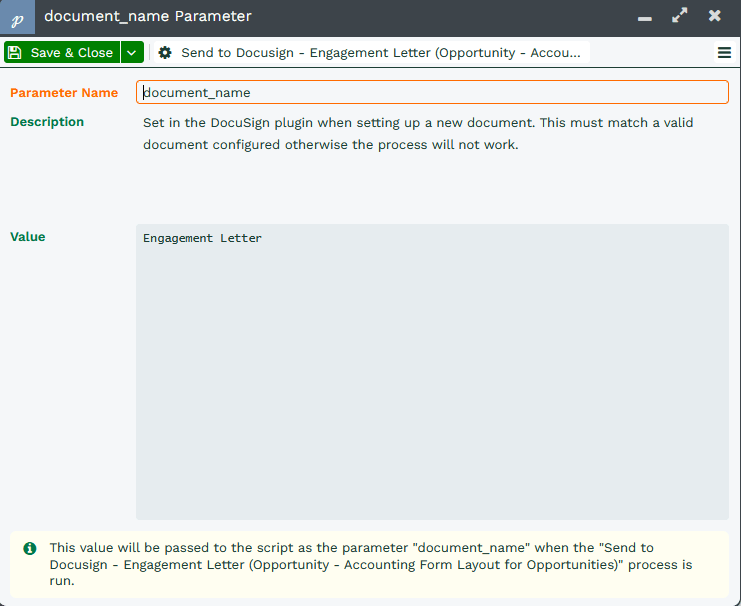Click the Description label

(47, 122)
